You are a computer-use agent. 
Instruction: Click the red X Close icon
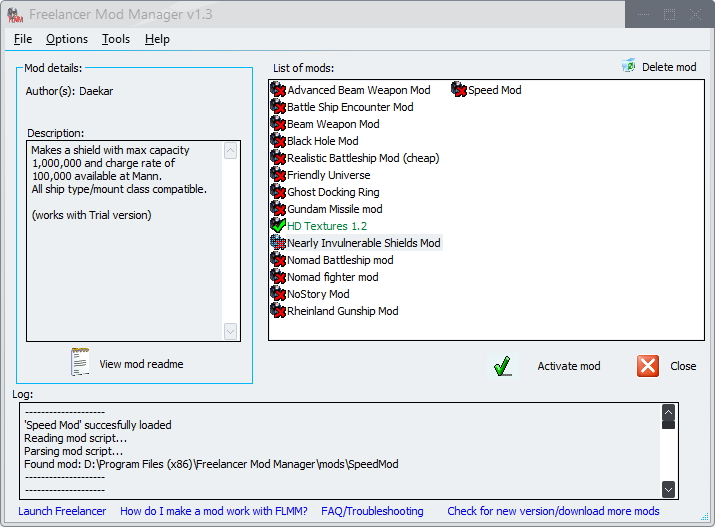[x=648, y=366]
